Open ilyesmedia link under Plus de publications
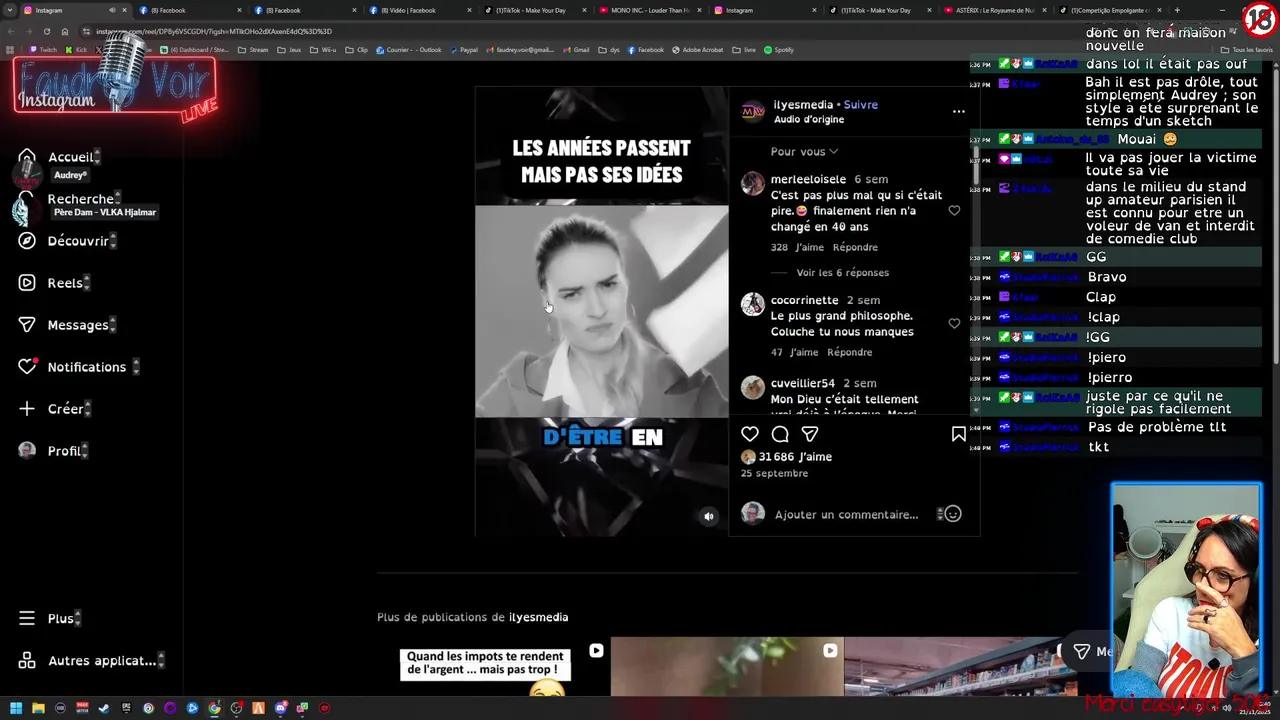This screenshot has width=1280, height=720. pyautogui.click(x=538, y=618)
